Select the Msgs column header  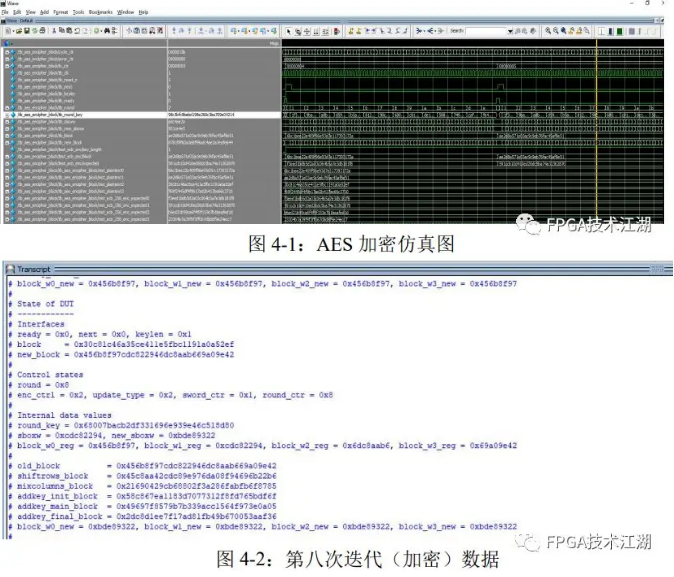pos(273,44)
